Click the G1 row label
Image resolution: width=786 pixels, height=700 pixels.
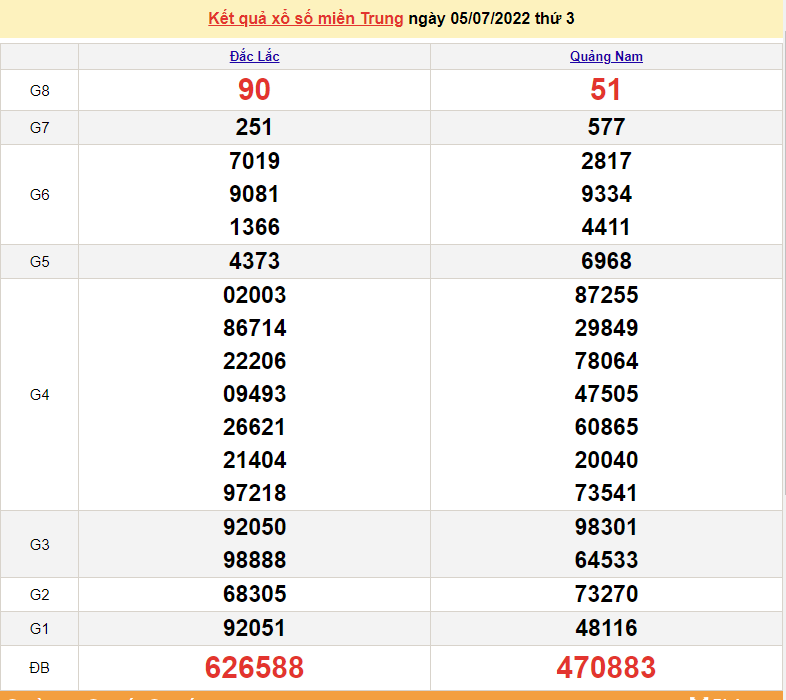click(x=40, y=629)
